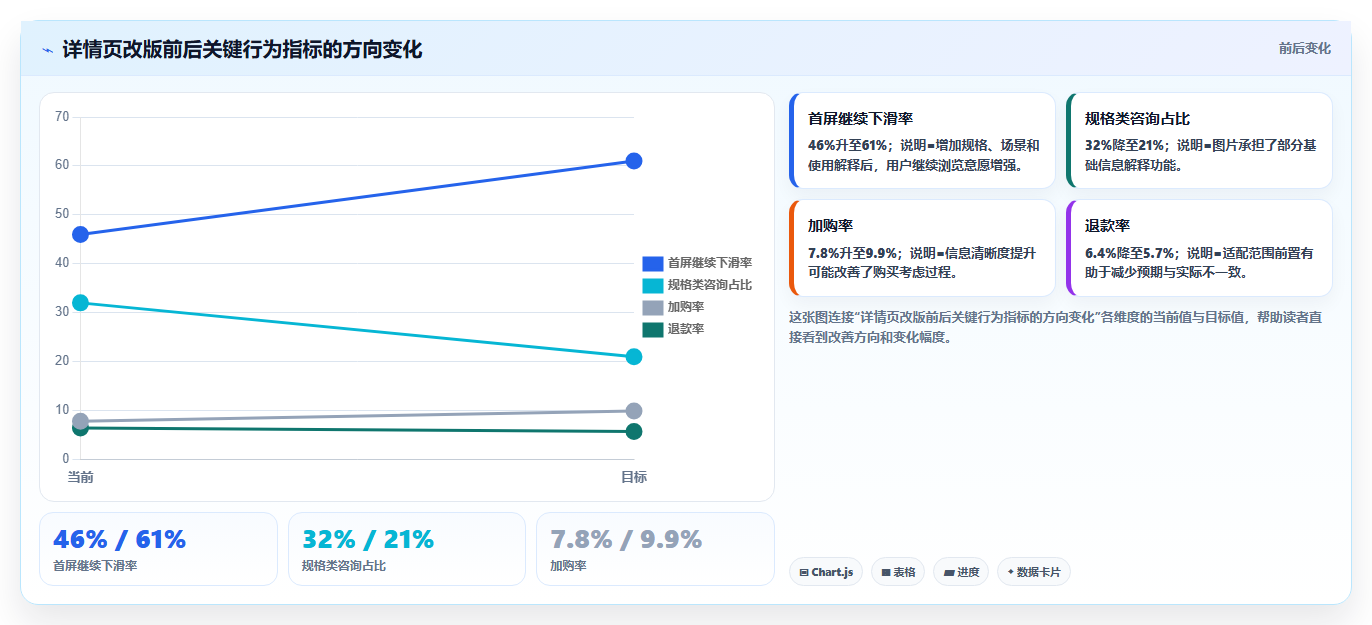The height and width of the screenshot is (625, 1372).
Task: Click gray 加购率 point at 目标
Action: 634,411
